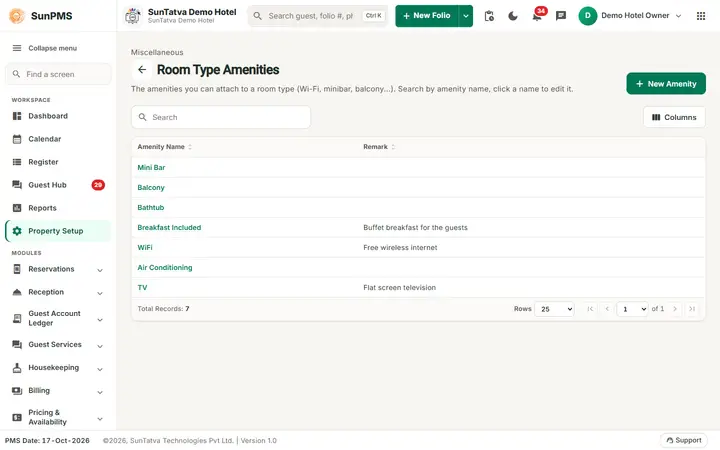Click 'Buffet breakfast for the guests' remark
This screenshot has width=720, height=450.
click(x=415, y=228)
